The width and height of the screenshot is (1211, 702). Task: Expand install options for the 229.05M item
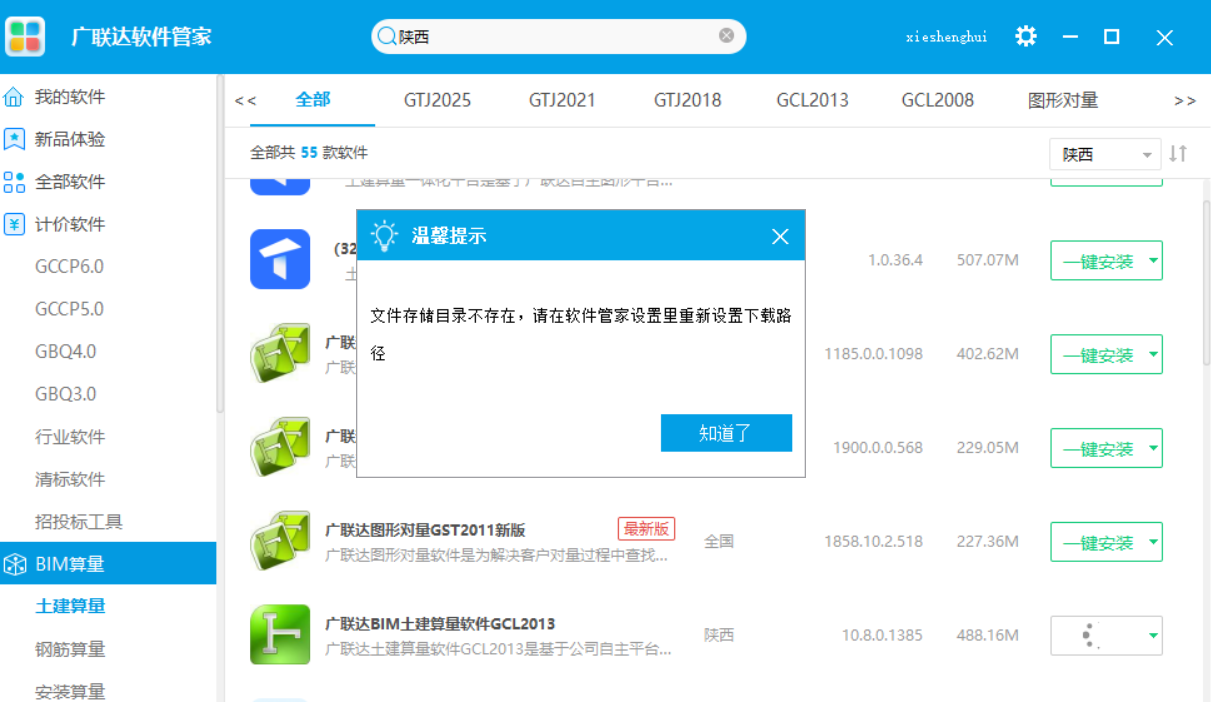pos(1153,449)
